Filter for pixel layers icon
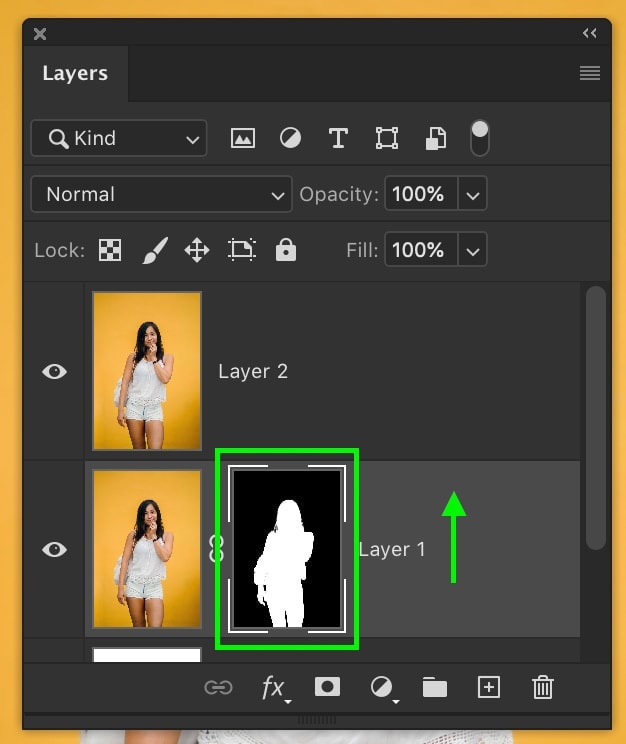The width and height of the screenshot is (626, 744). [x=243, y=139]
